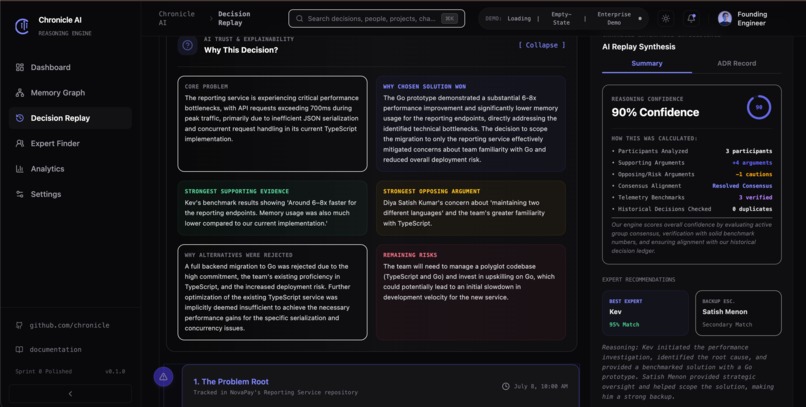This screenshot has height=407, width=806.
Task: Click the ⌘K shortcut badge
Action: pos(449,18)
